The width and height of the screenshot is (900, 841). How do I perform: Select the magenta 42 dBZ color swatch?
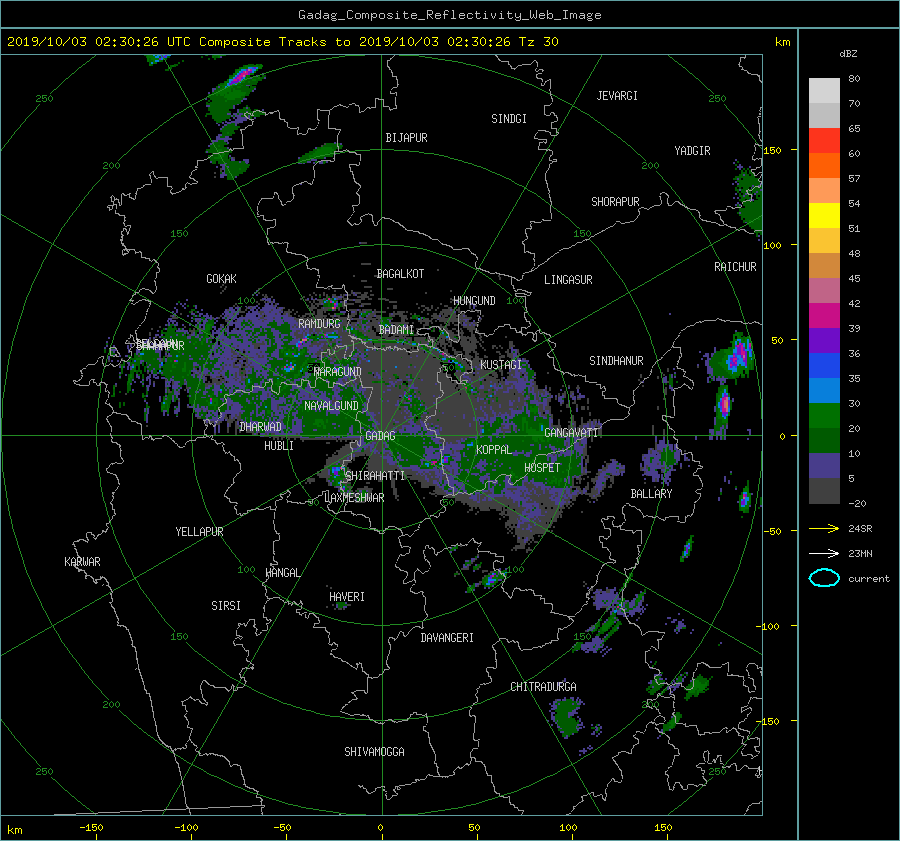point(824,315)
